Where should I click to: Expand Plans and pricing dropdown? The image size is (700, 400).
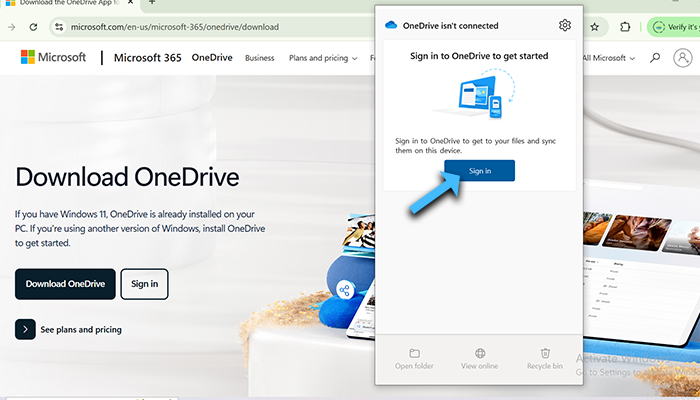(x=323, y=58)
